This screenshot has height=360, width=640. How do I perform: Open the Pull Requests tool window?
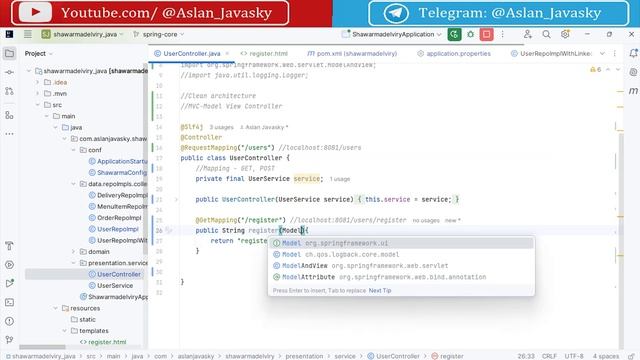coord(9,91)
